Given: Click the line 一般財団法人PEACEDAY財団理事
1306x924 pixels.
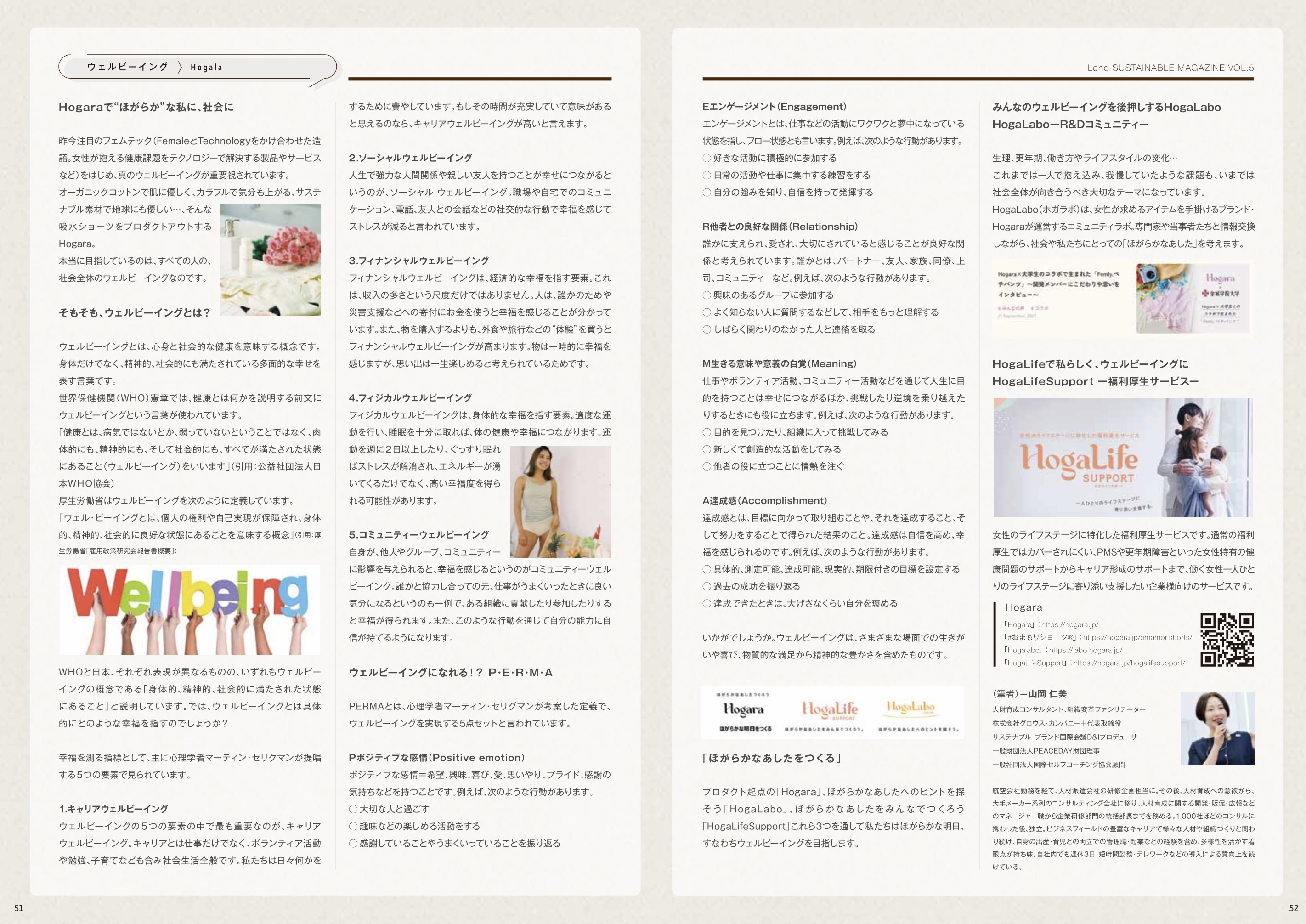Looking at the screenshot, I should tap(1046, 751).
